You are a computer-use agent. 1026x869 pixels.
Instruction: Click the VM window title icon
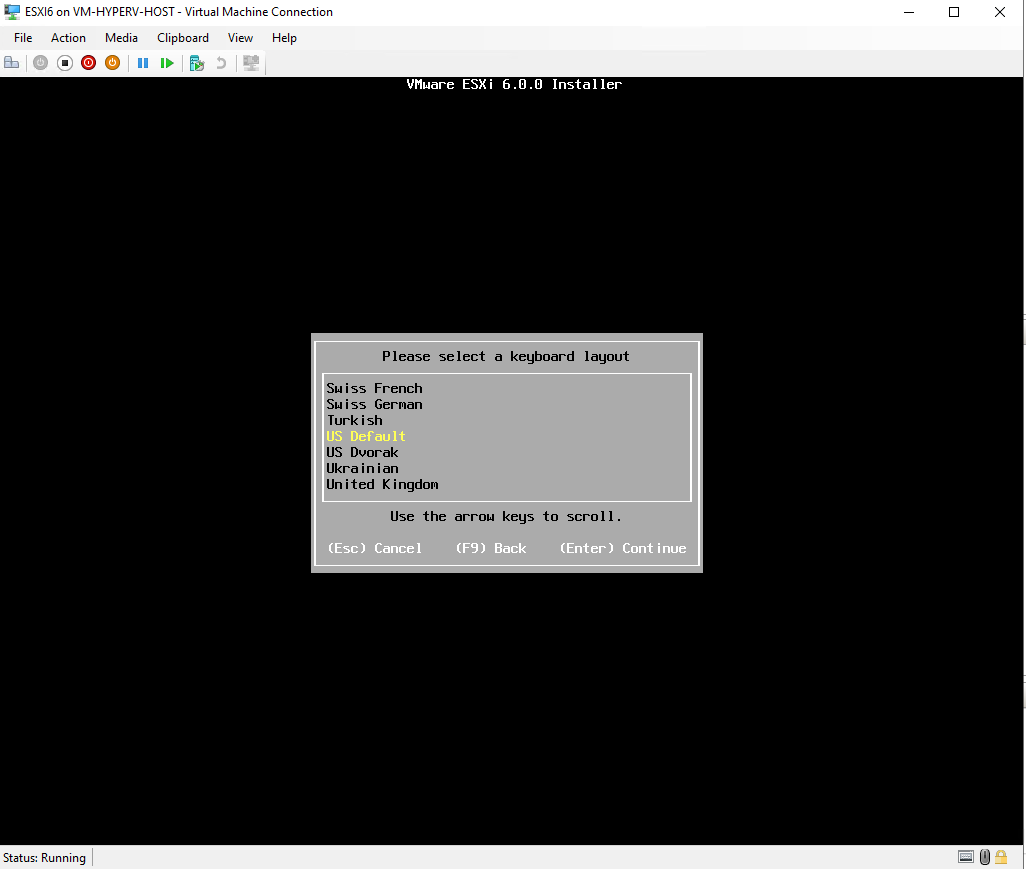click(x=12, y=12)
